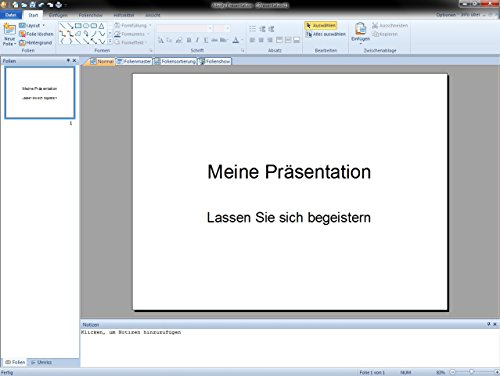Click the Einfügen paste icon

coord(360,29)
